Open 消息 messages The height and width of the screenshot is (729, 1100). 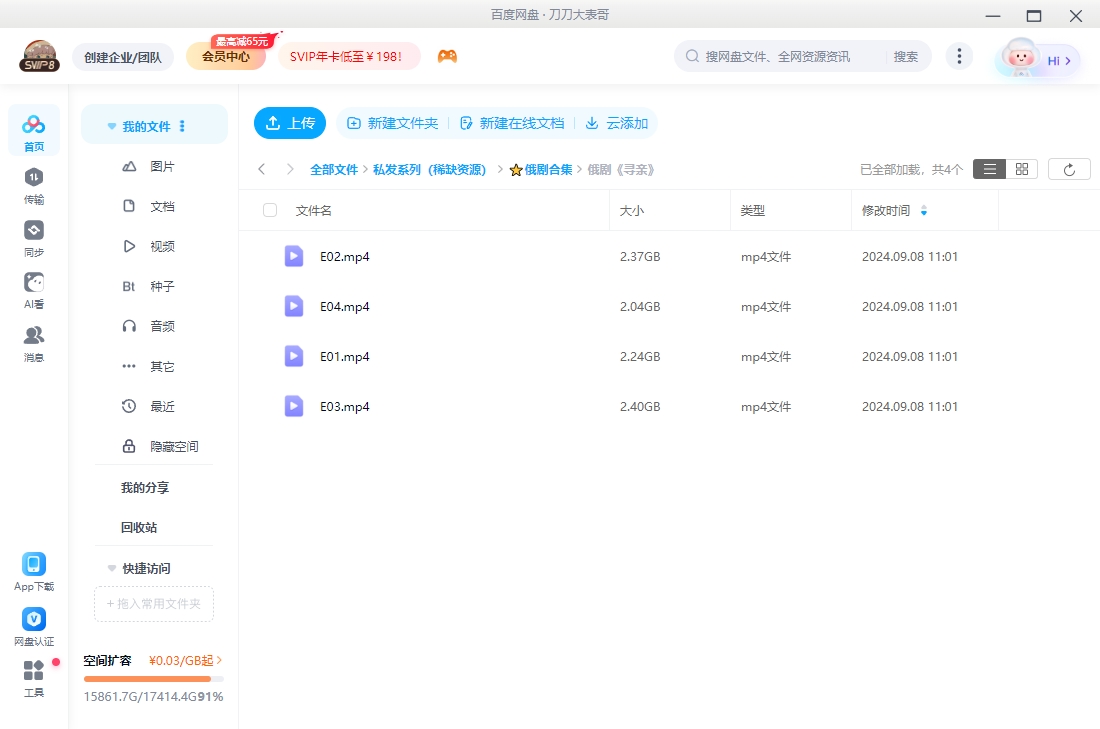coord(33,342)
